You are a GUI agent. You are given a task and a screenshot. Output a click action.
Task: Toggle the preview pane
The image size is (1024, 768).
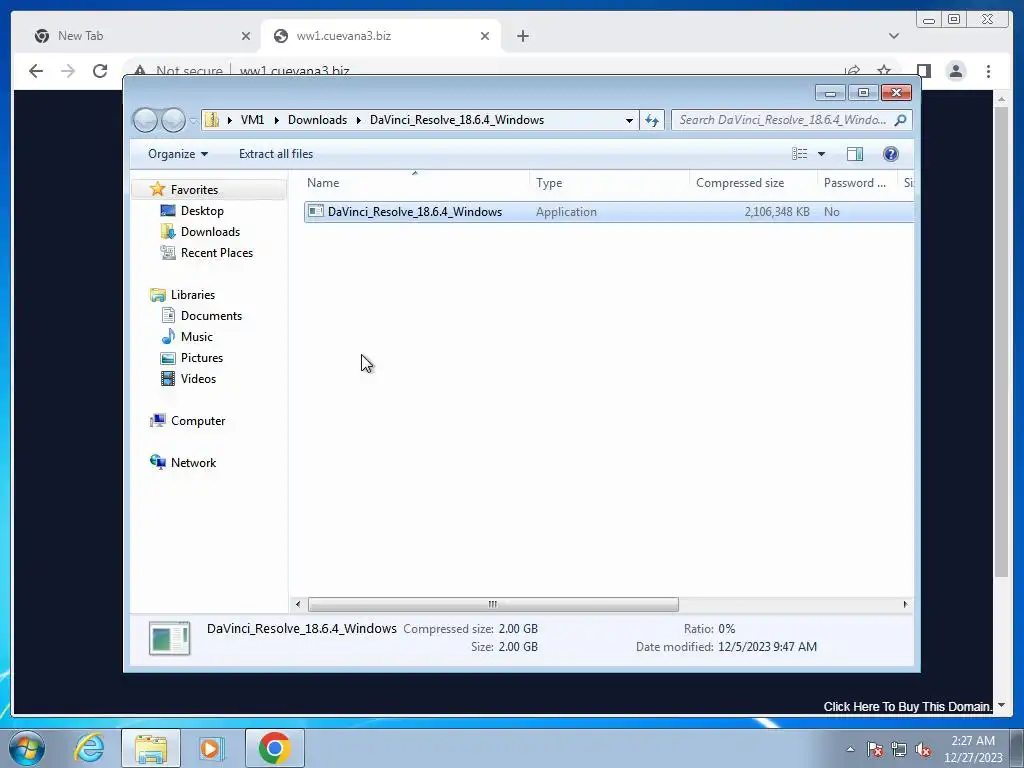coord(854,153)
